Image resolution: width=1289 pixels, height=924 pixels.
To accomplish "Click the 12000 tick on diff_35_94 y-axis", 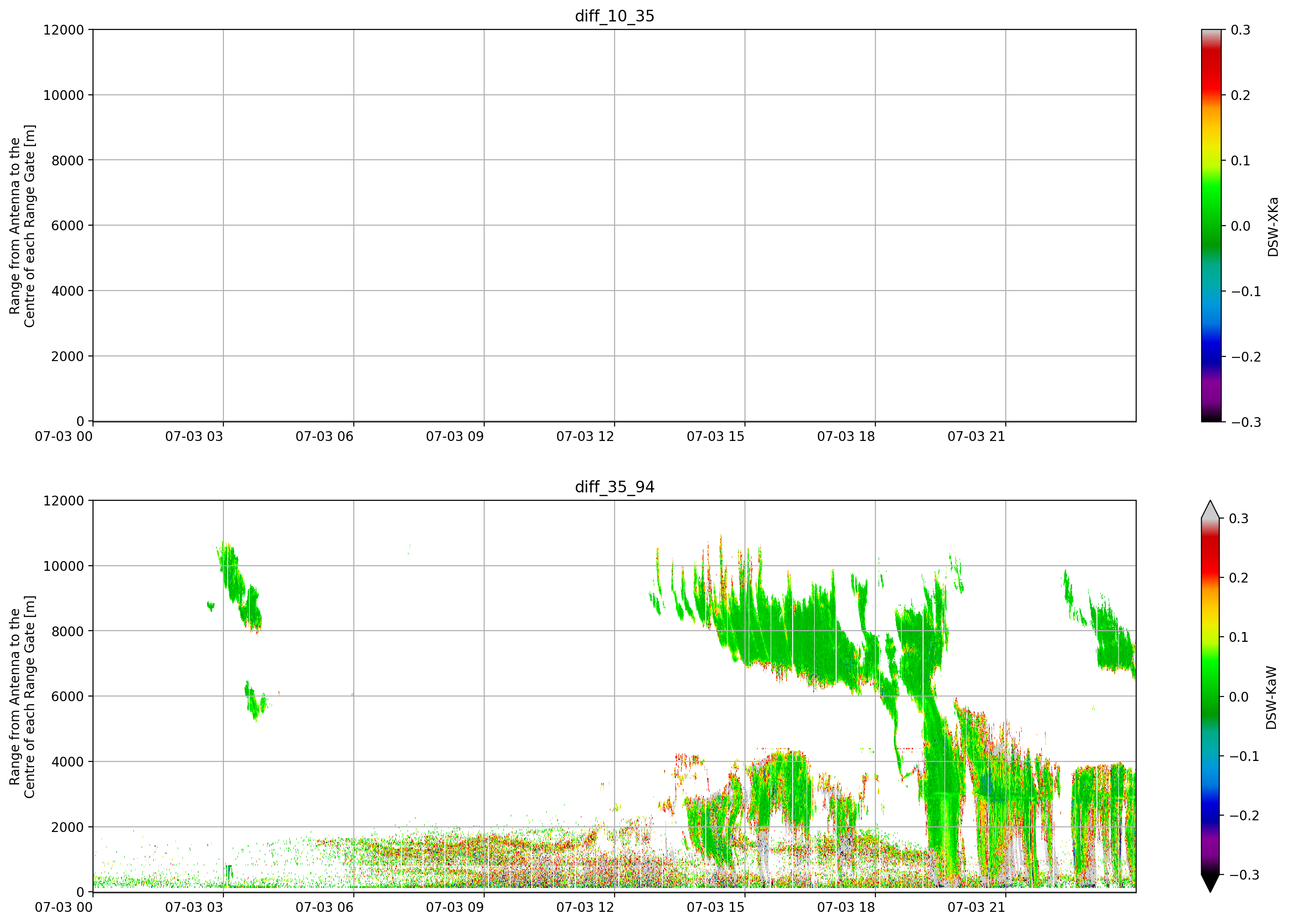I will 64,500.
